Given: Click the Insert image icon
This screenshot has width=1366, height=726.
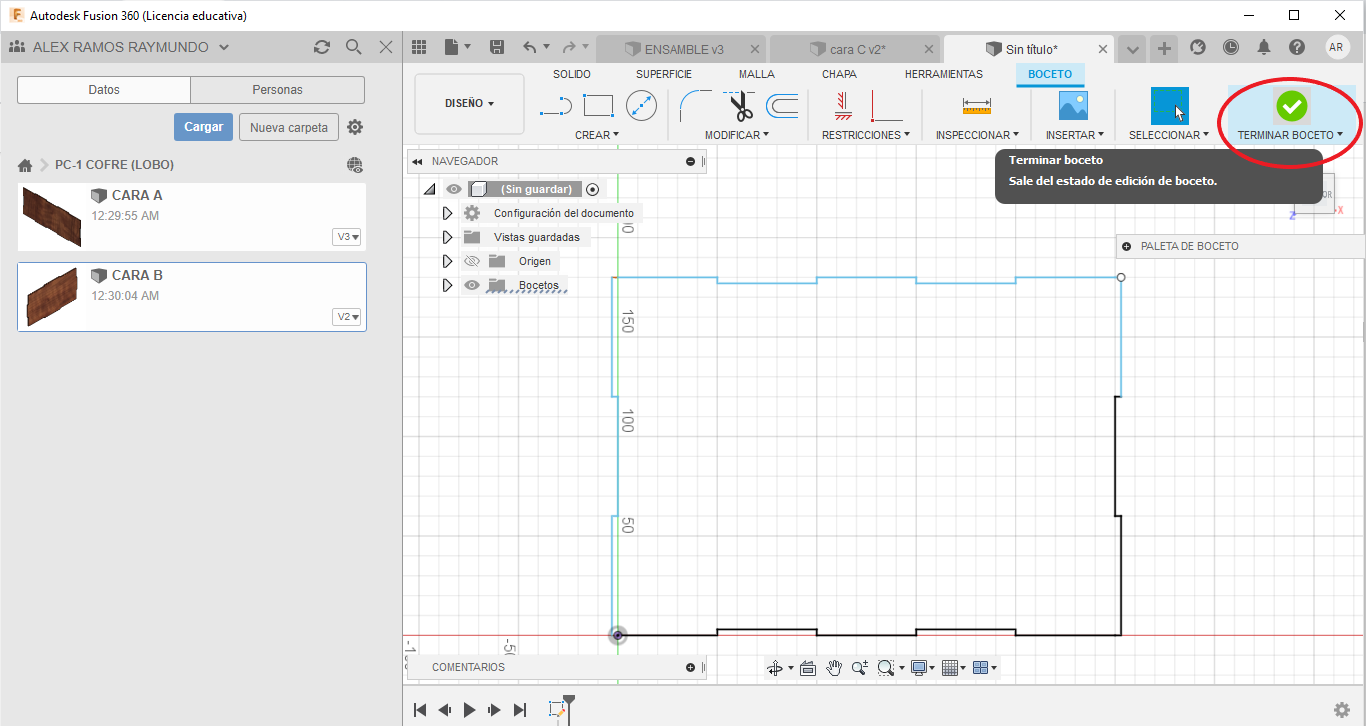Looking at the screenshot, I should [1073, 105].
